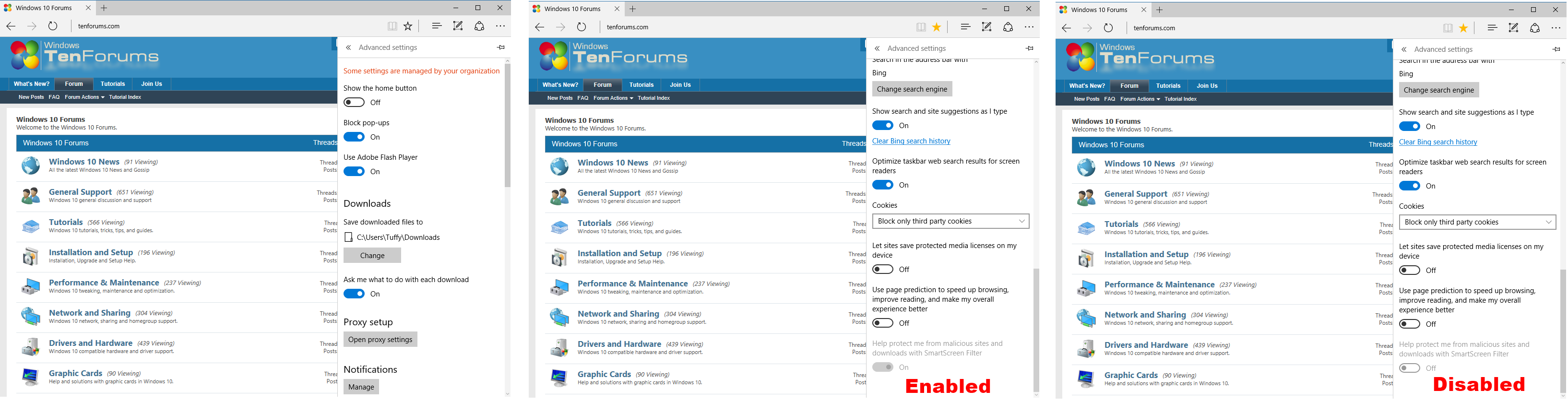Click the Share icon in the right browser window

pyautogui.click(x=1534, y=28)
